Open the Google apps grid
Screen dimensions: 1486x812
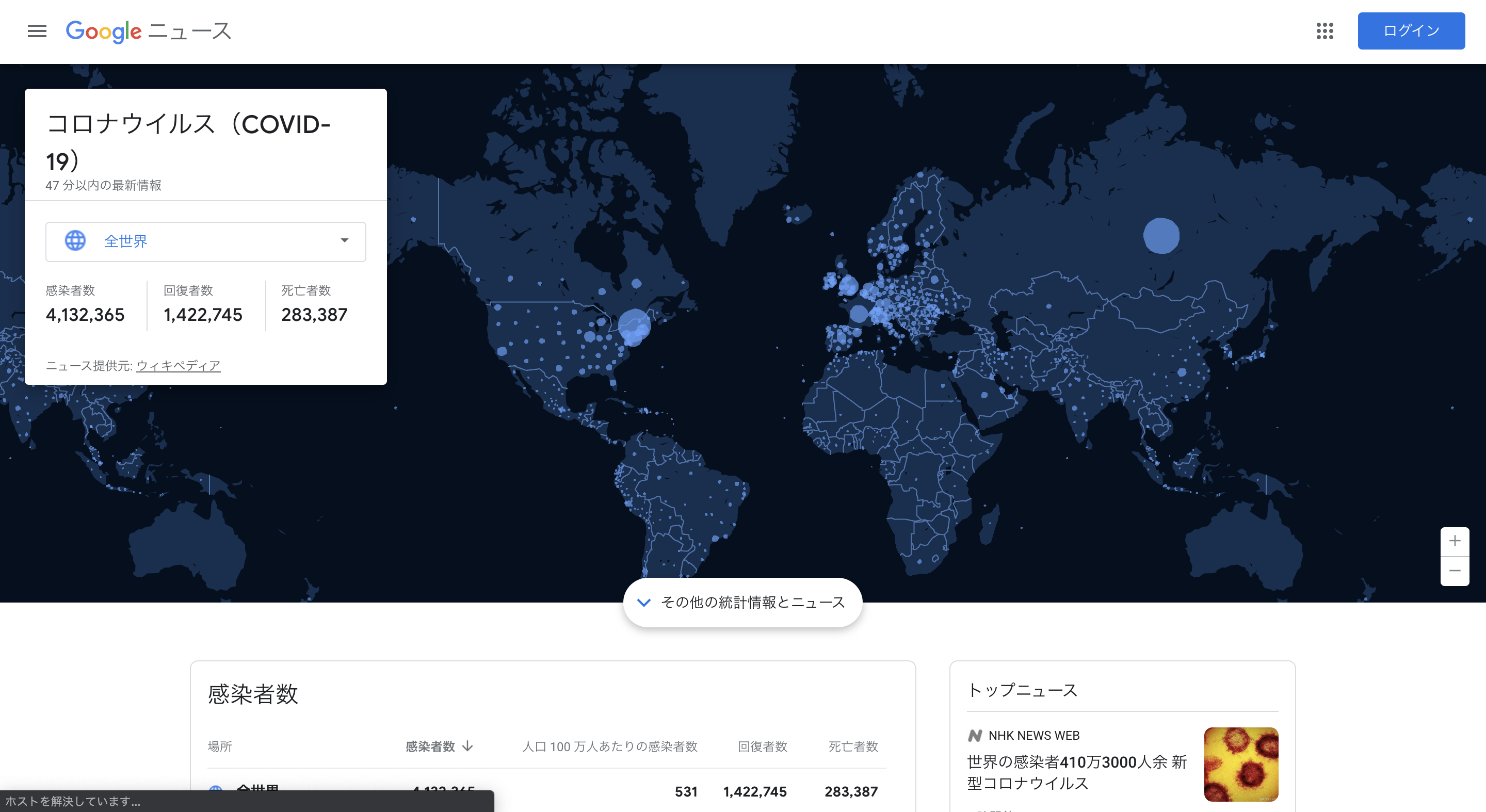(x=1325, y=30)
